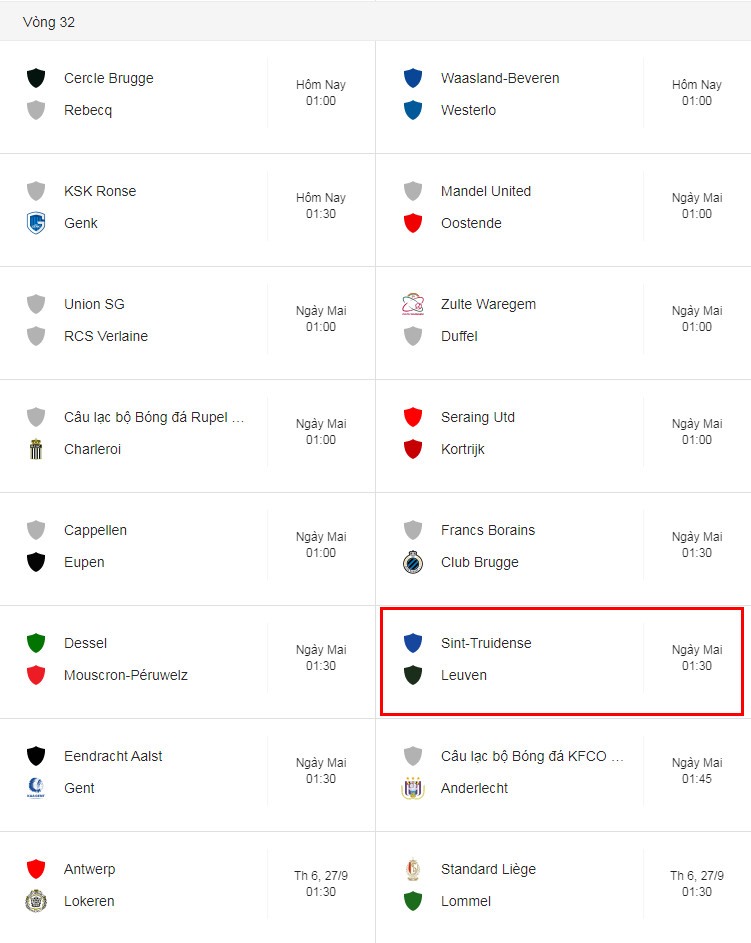The height and width of the screenshot is (943, 751).
Task: Click the Charleroi zebra crest icon
Action: [36, 449]
